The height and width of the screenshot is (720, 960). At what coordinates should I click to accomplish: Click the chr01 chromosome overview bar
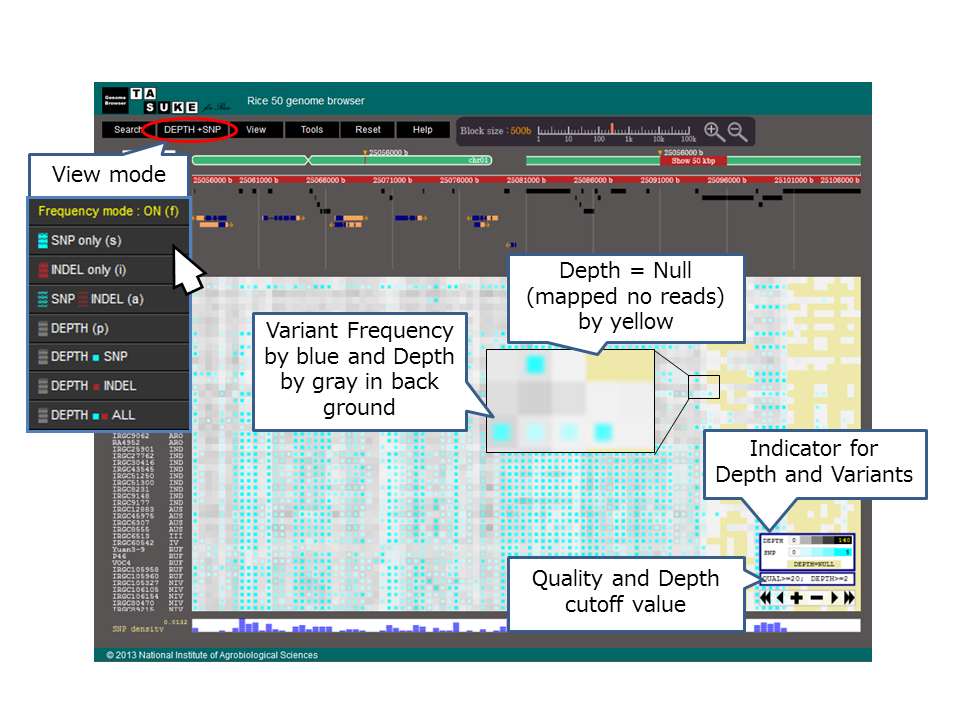click(342, 160)
